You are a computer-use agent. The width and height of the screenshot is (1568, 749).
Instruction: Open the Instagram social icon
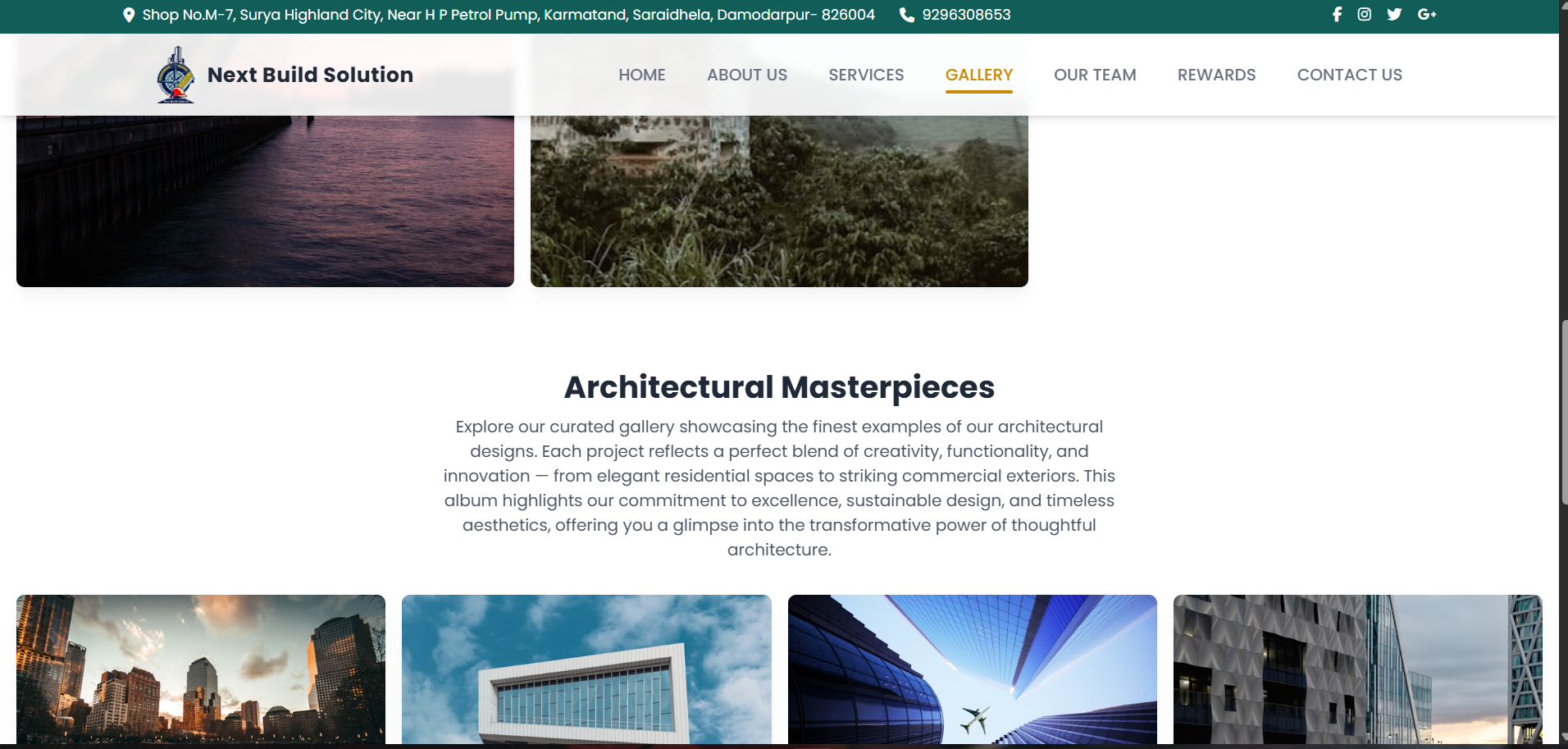1365,15
